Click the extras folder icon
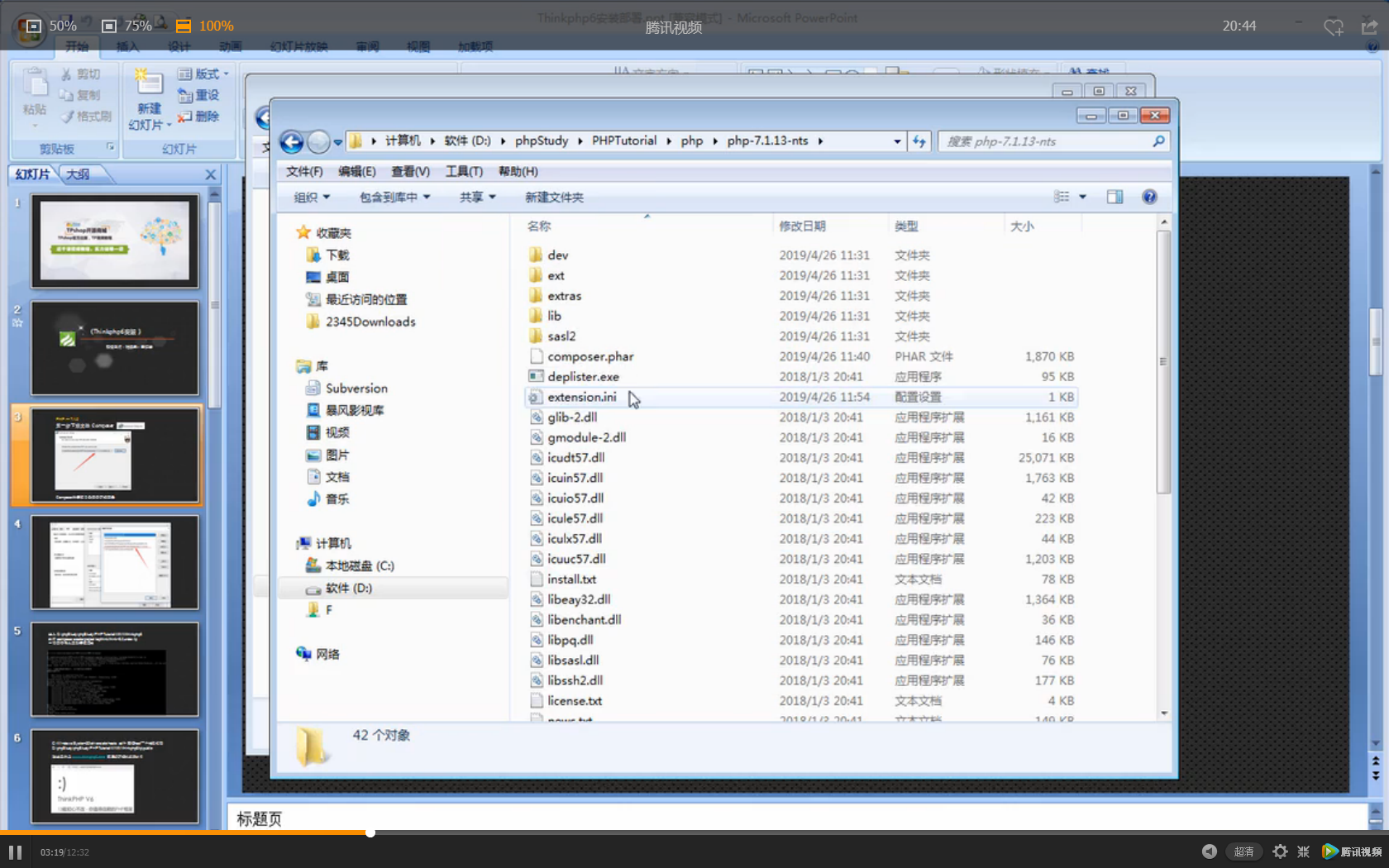This screenshot has height=868, width=1389. (x=536, y=295)
